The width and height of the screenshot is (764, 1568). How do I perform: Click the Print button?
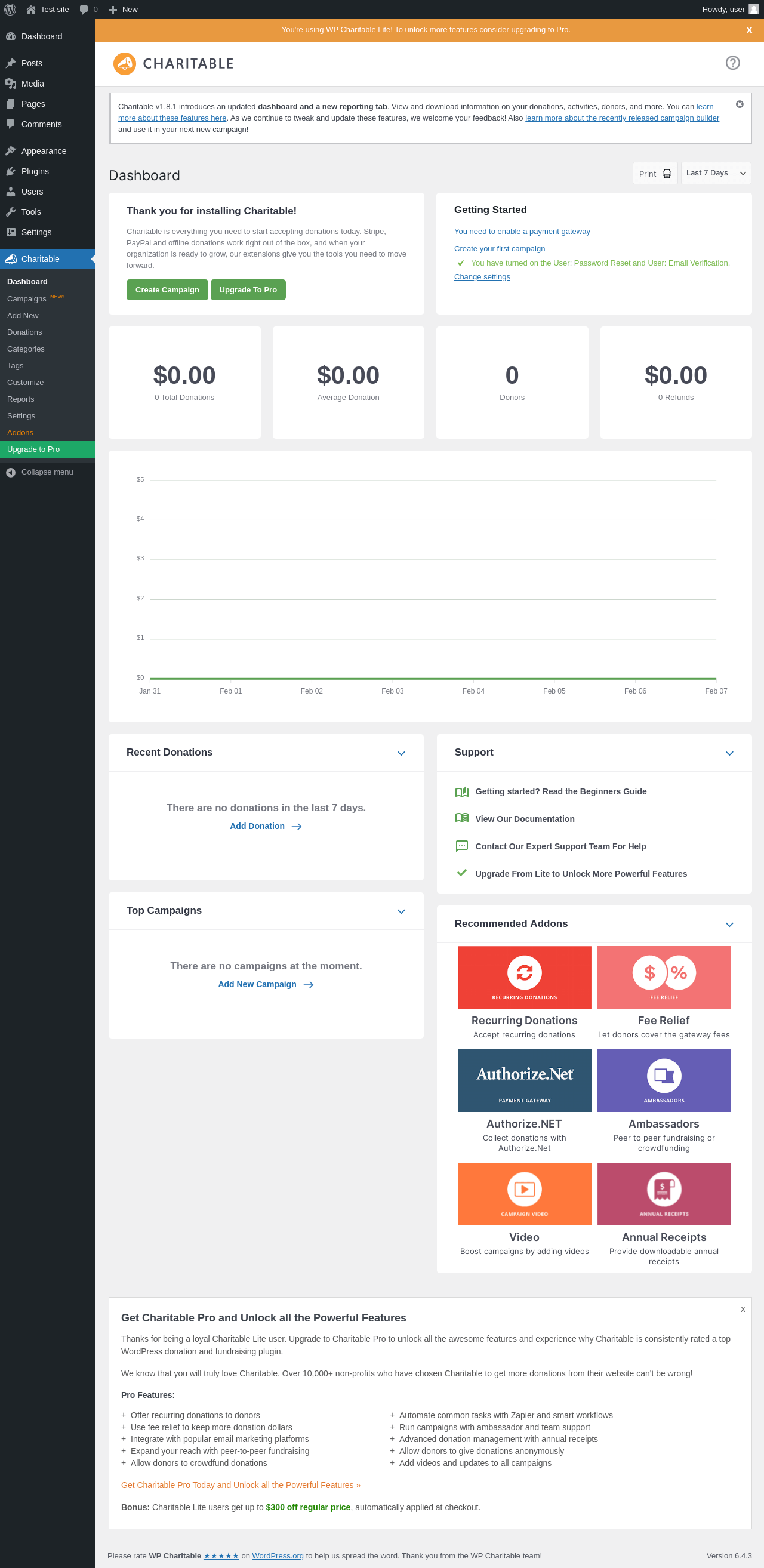pos(654,174)
